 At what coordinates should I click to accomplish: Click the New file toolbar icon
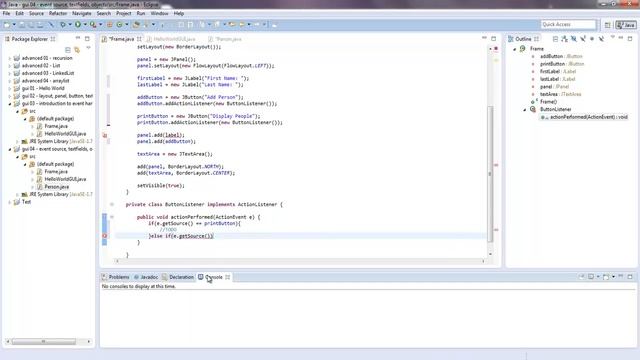pyautogui.click(x=7, y=25)
